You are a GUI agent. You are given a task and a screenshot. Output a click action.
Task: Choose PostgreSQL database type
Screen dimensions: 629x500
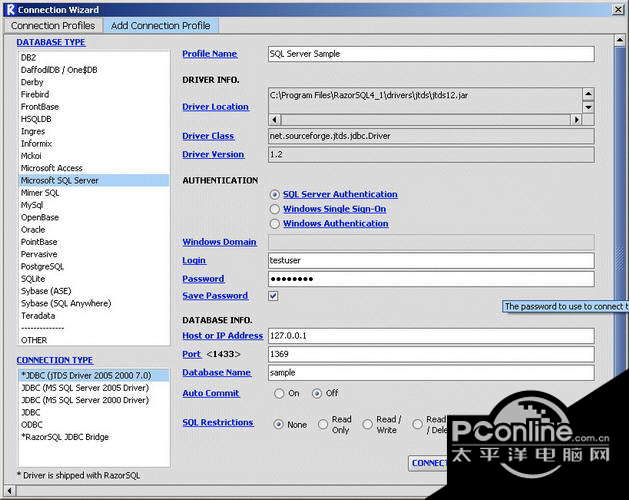point(94,266)
